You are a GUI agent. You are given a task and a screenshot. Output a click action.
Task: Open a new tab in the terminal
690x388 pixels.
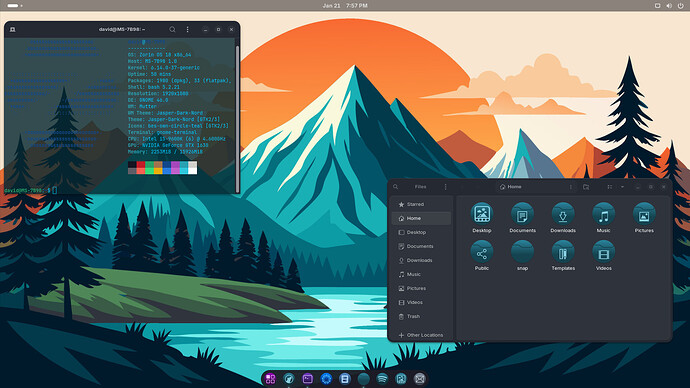[13, 29]
